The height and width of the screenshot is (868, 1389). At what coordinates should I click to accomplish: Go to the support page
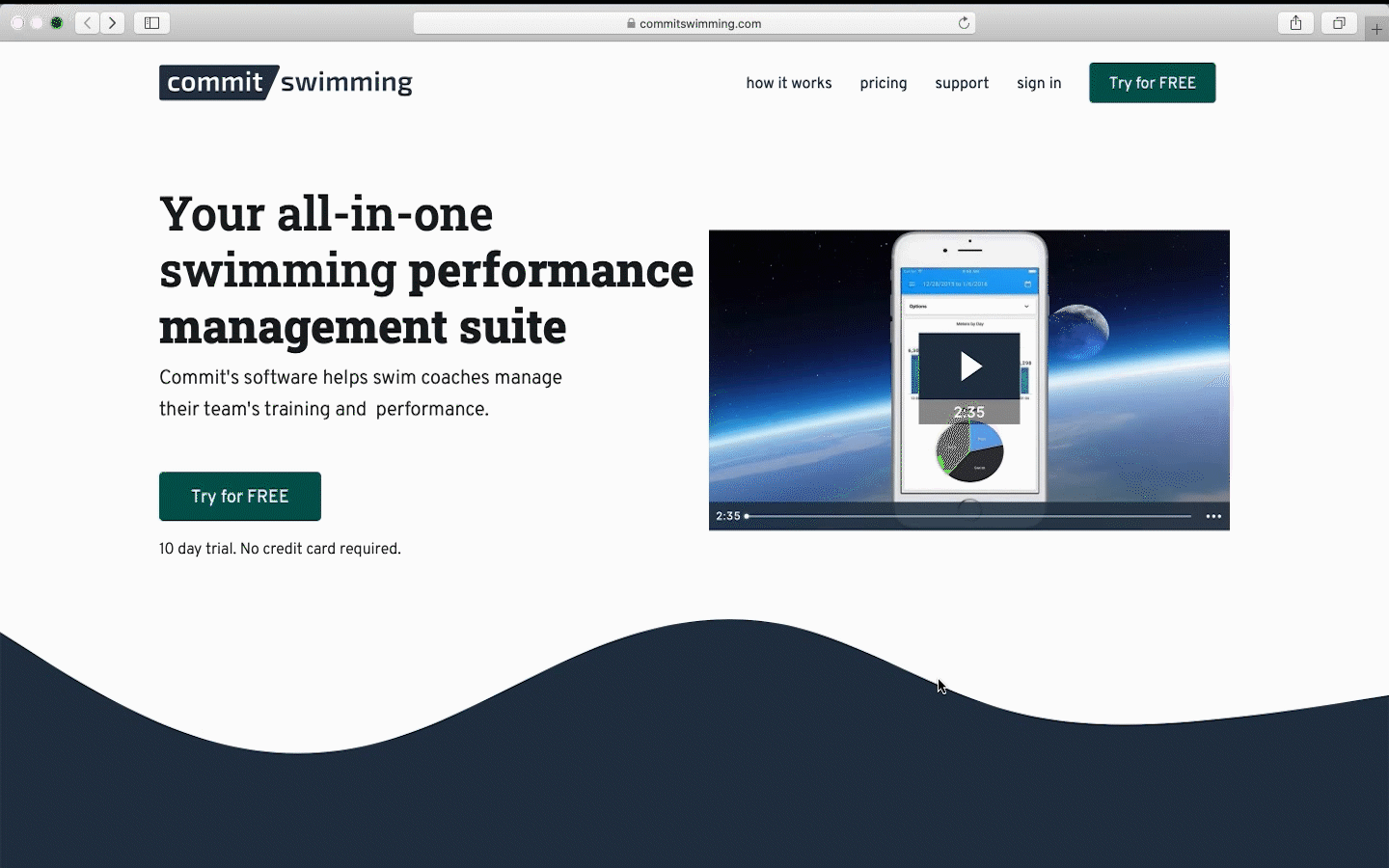click(x=962, y=83)
